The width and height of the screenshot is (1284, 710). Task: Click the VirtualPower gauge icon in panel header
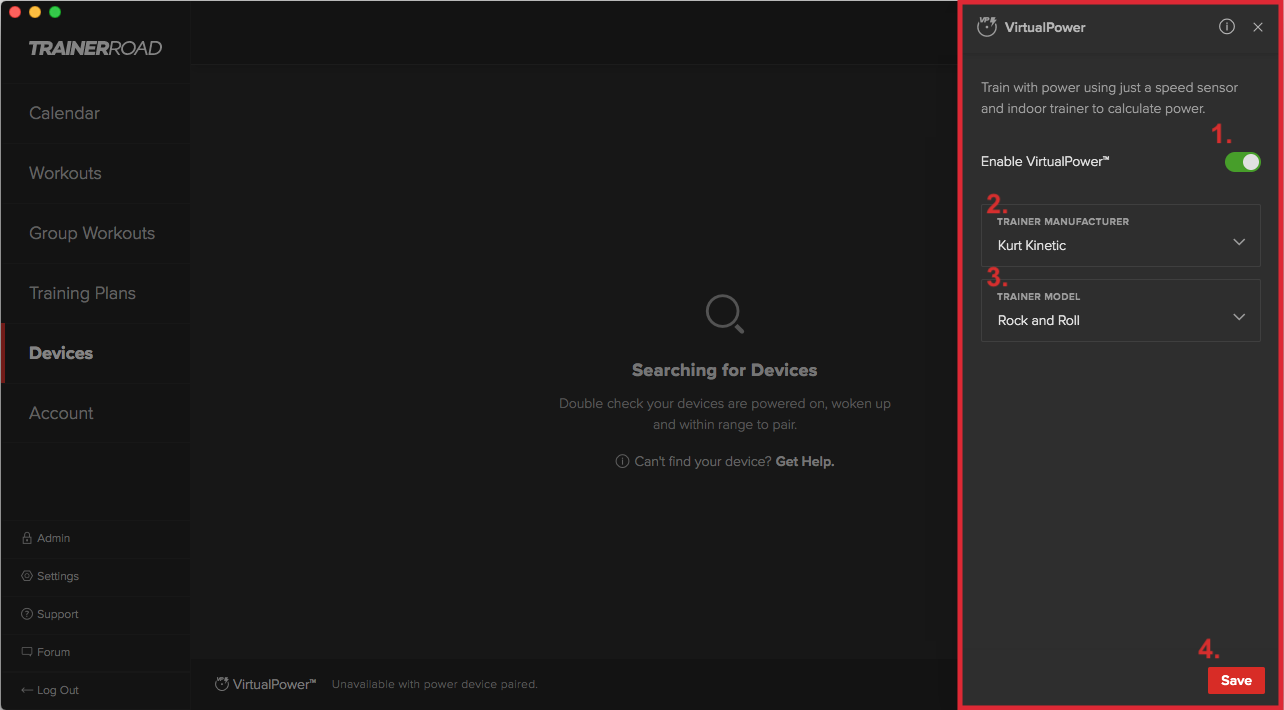(x=987, y=26)
